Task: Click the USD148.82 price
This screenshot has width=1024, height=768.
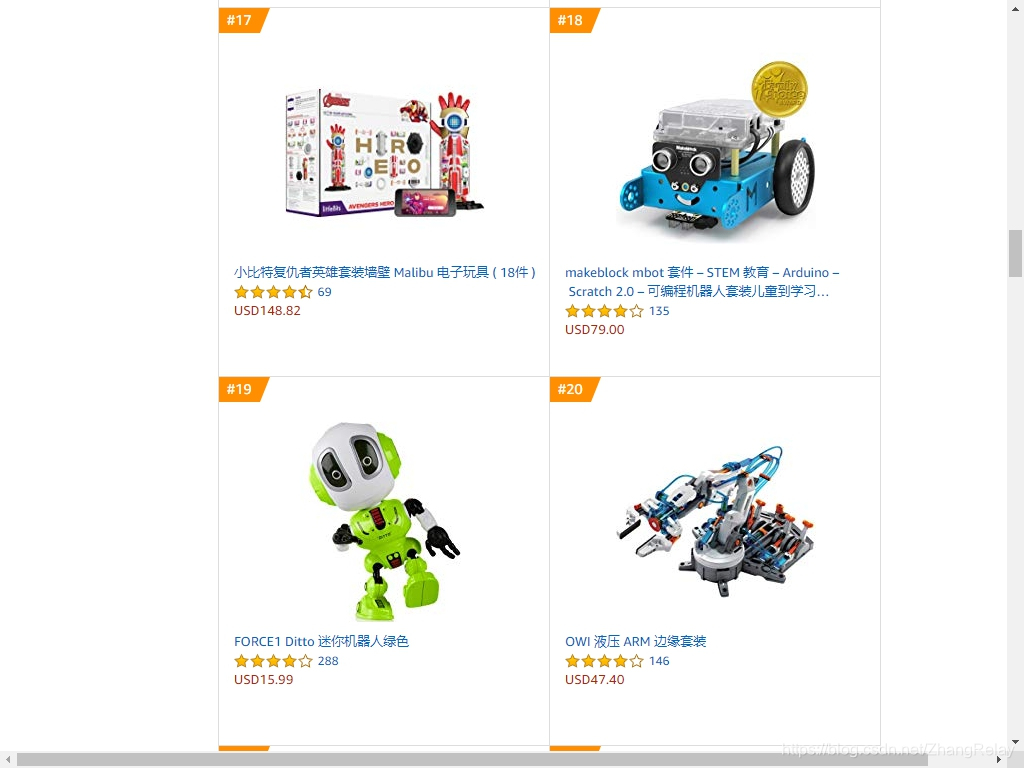Action: click(267, 311)
